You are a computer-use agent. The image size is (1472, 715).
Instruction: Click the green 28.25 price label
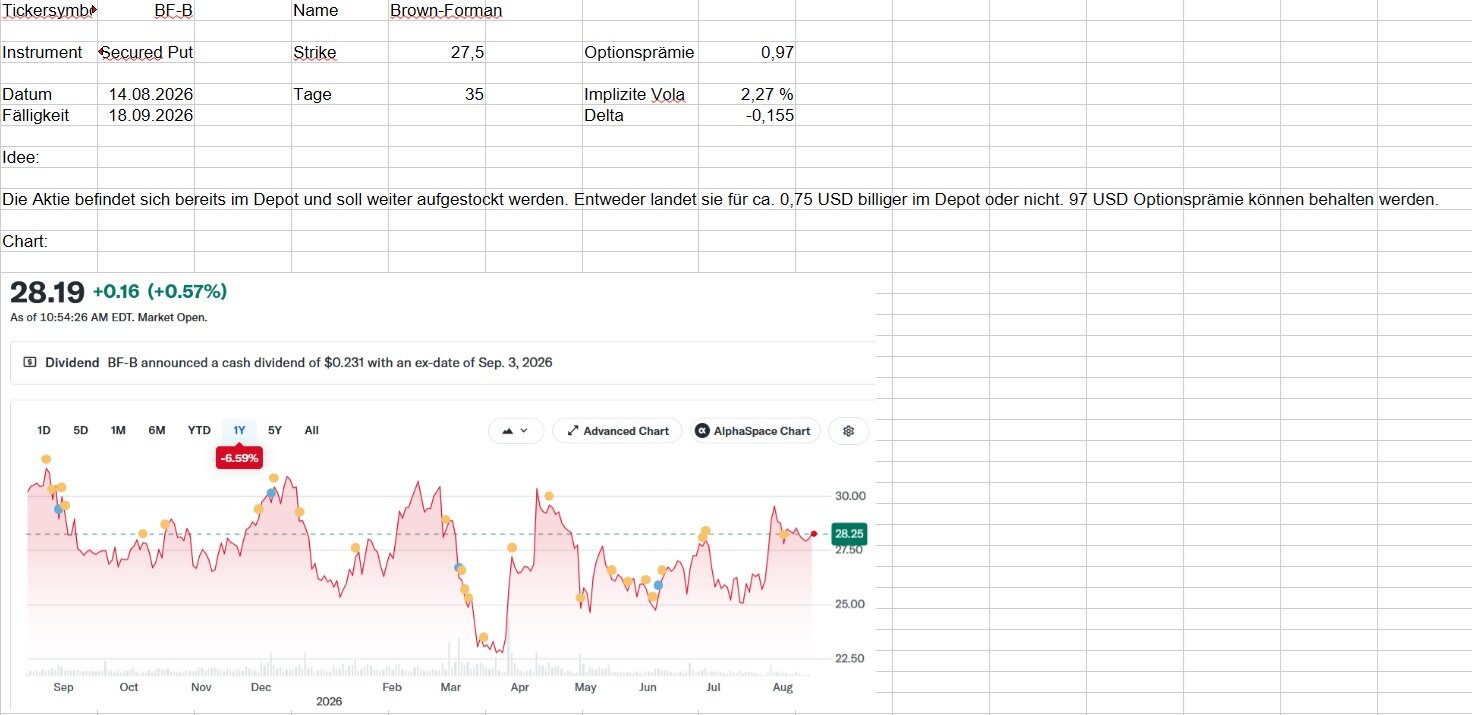pos(849,534)
